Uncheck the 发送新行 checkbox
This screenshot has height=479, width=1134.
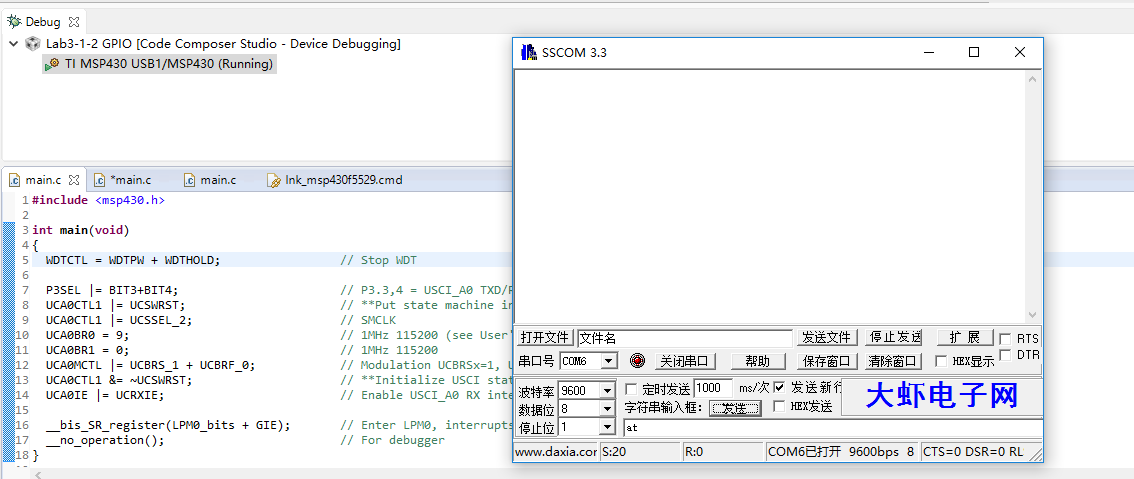(x=779, y=387)
